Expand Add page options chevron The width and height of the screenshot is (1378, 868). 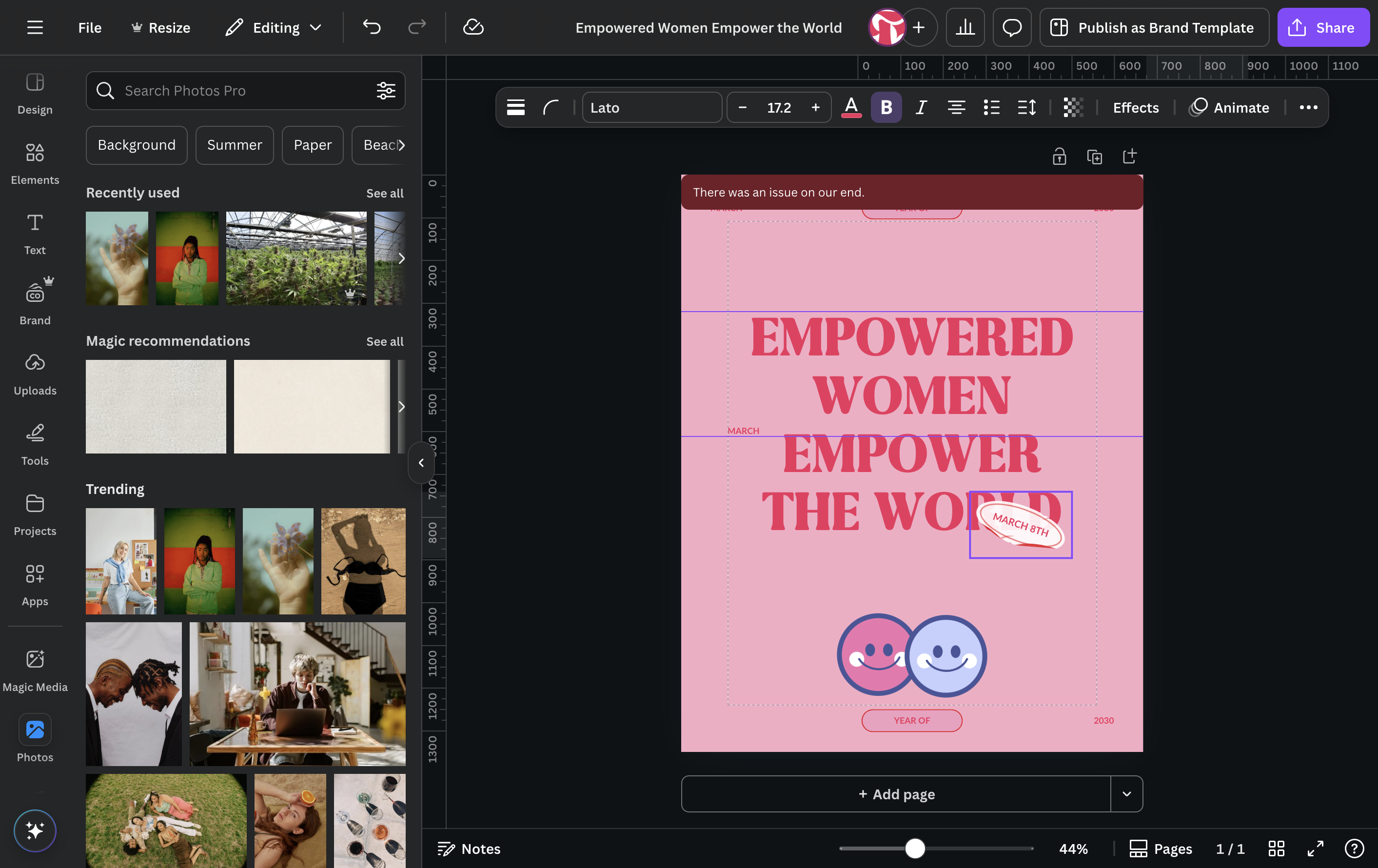pos(1126,793)
